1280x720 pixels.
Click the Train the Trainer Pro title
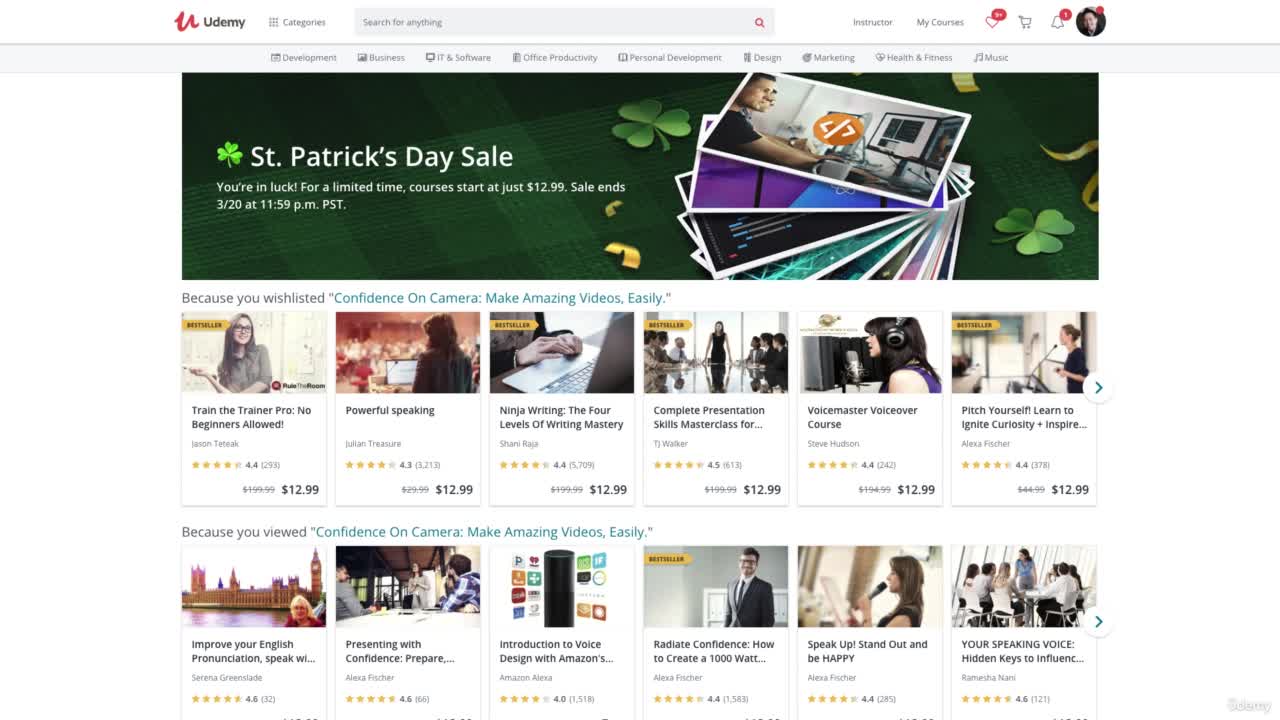(x=251, y=417)
